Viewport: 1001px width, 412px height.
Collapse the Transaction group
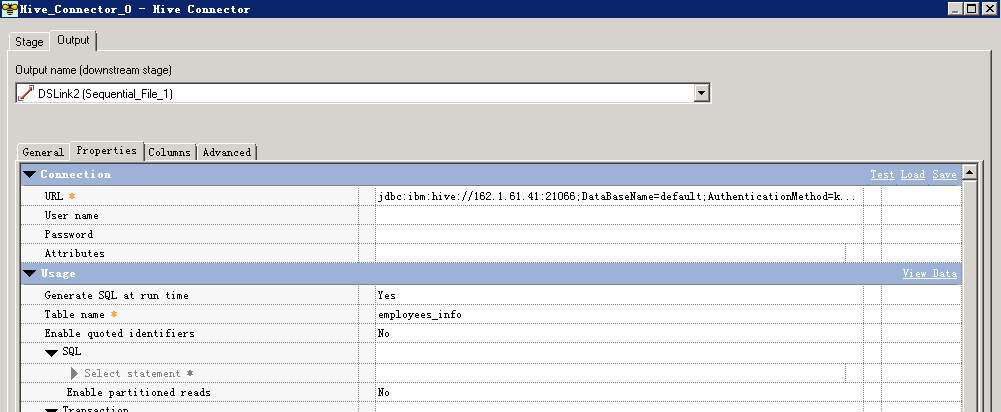click(52, 409)
